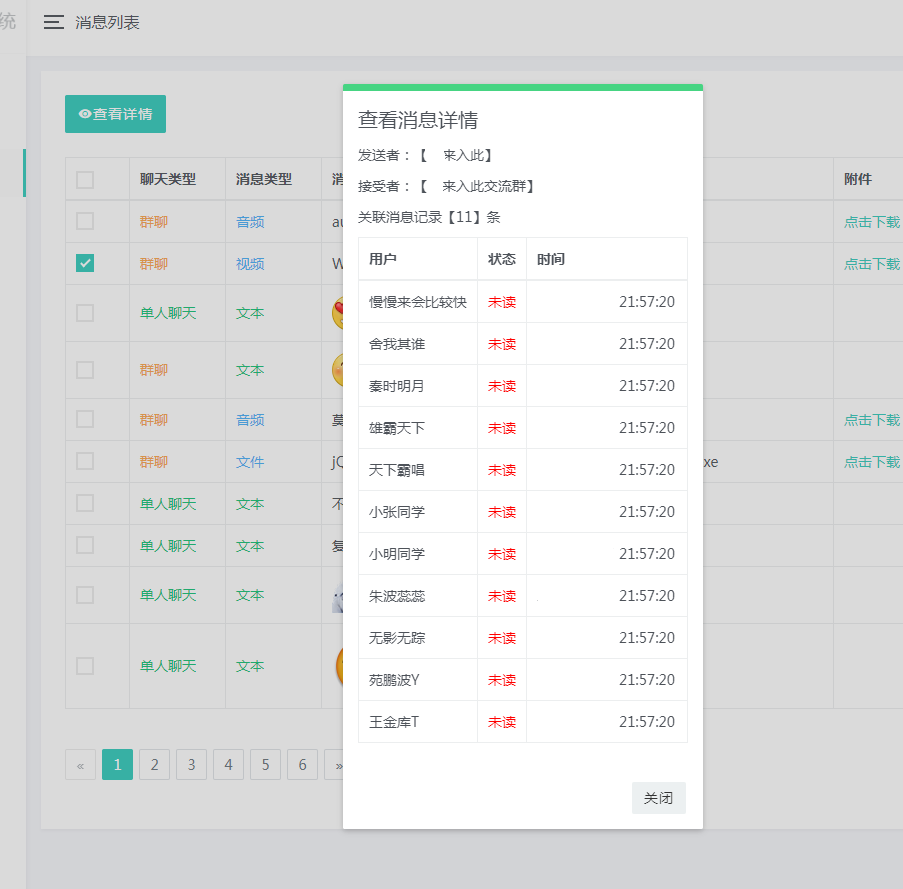Screen dimensions: 903x889
Task: Click the 查看详情 button
Action: (x=115, y=114)
